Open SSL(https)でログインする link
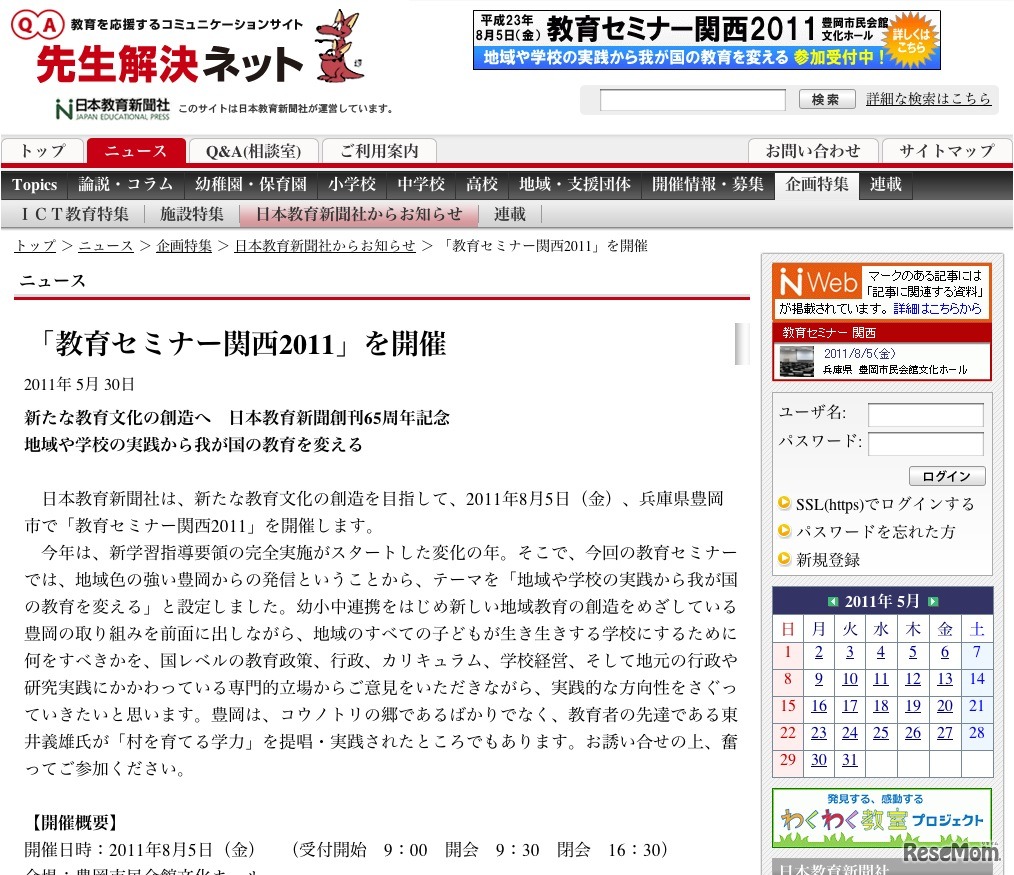The image size is (1014, 875). point(885,504)
